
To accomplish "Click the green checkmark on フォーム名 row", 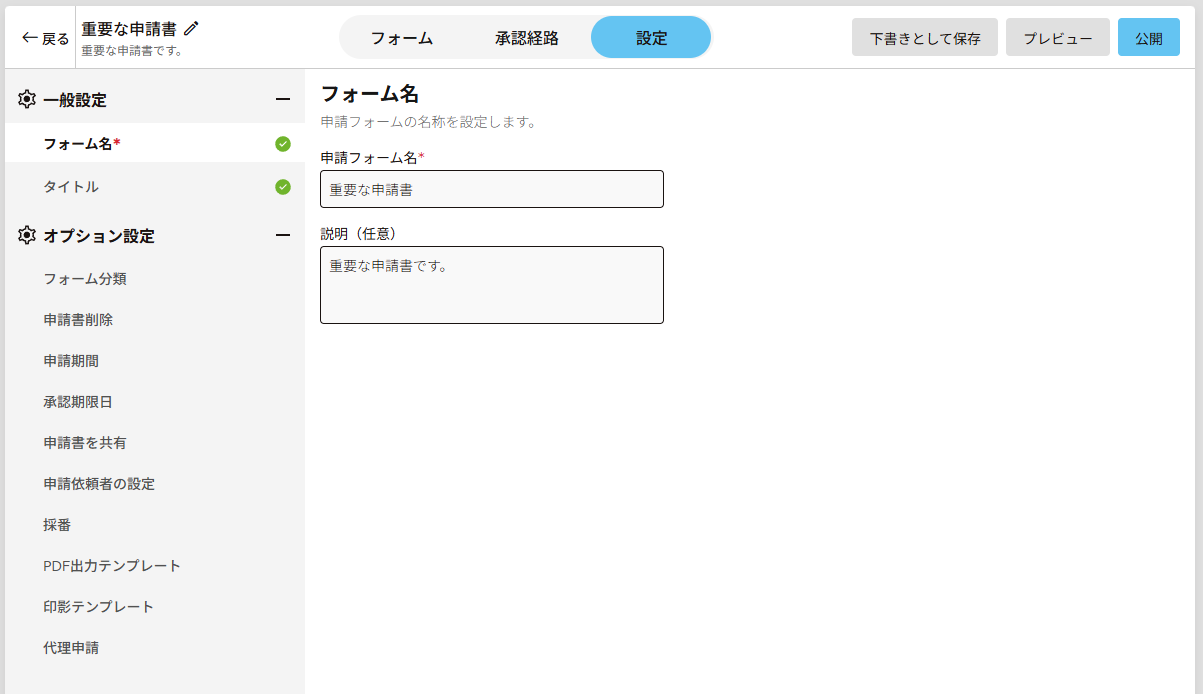I will tap(283, 144).
